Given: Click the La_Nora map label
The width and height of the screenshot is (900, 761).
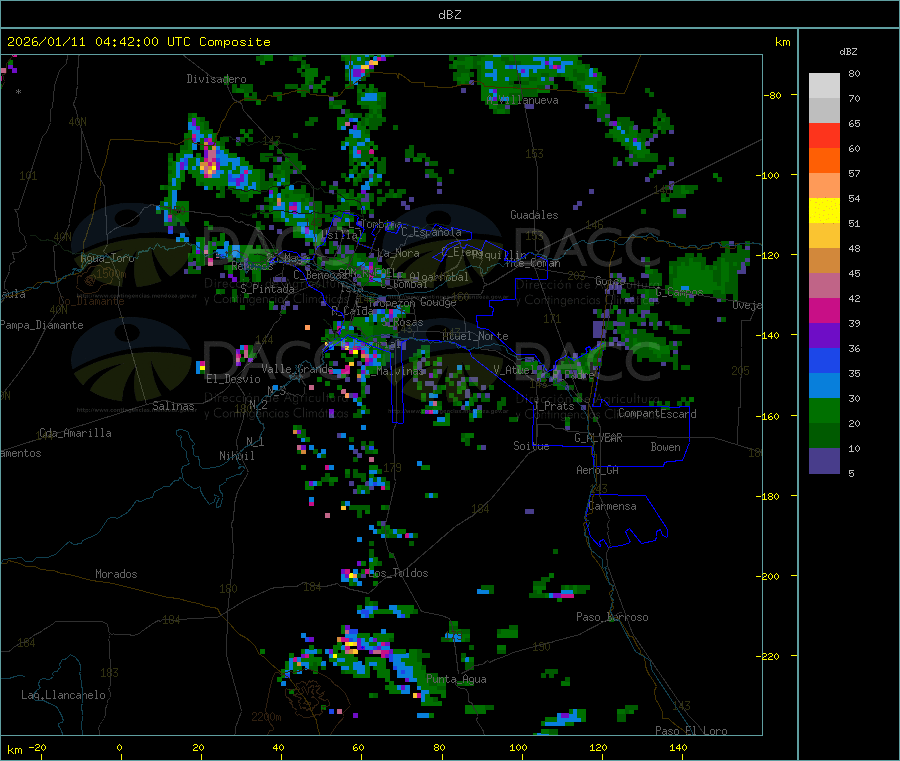Looking at the screenshot, I should [398, 253].
